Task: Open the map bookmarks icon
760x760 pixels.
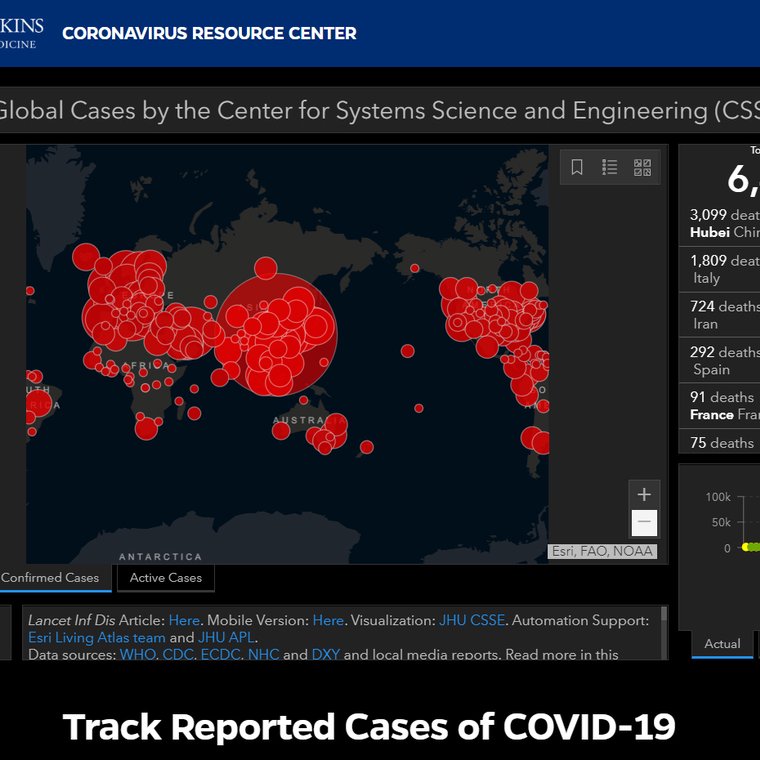Action: 577,167
